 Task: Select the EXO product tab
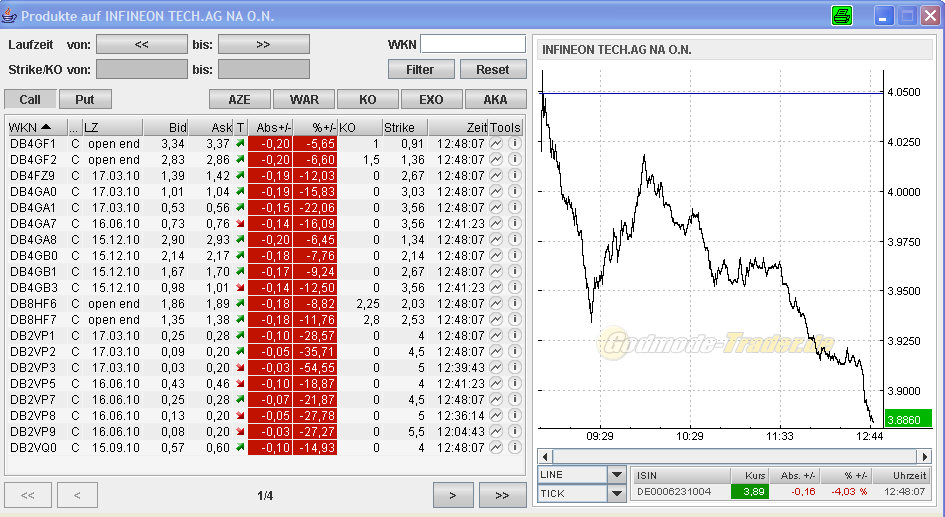point(432,99)
